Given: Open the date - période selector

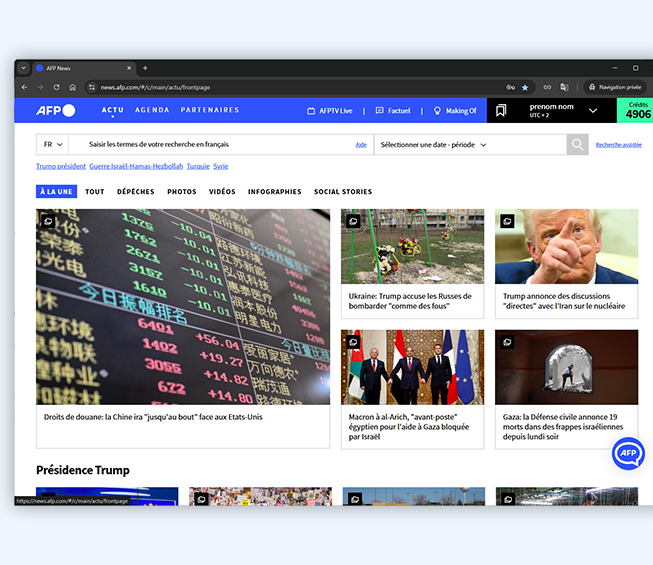Looking at the screenshot, I should click(x=433, y=145).
